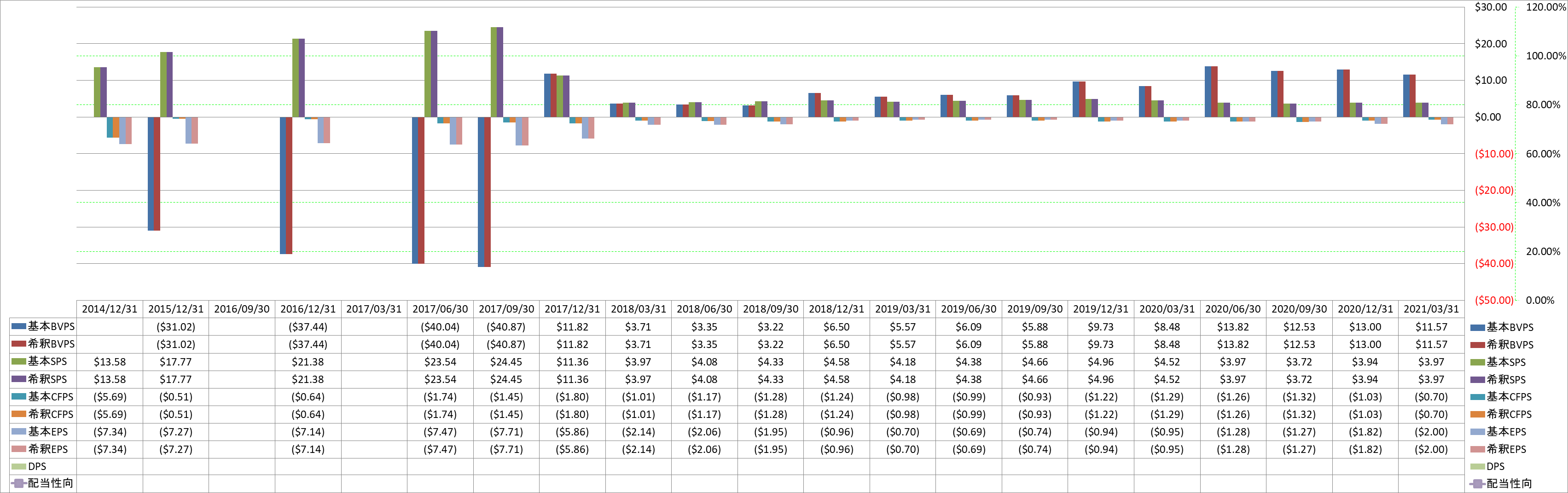Select 希釈CFPS entry in the right-side legend
The image size is (1568, 493).
point(1500,414)
